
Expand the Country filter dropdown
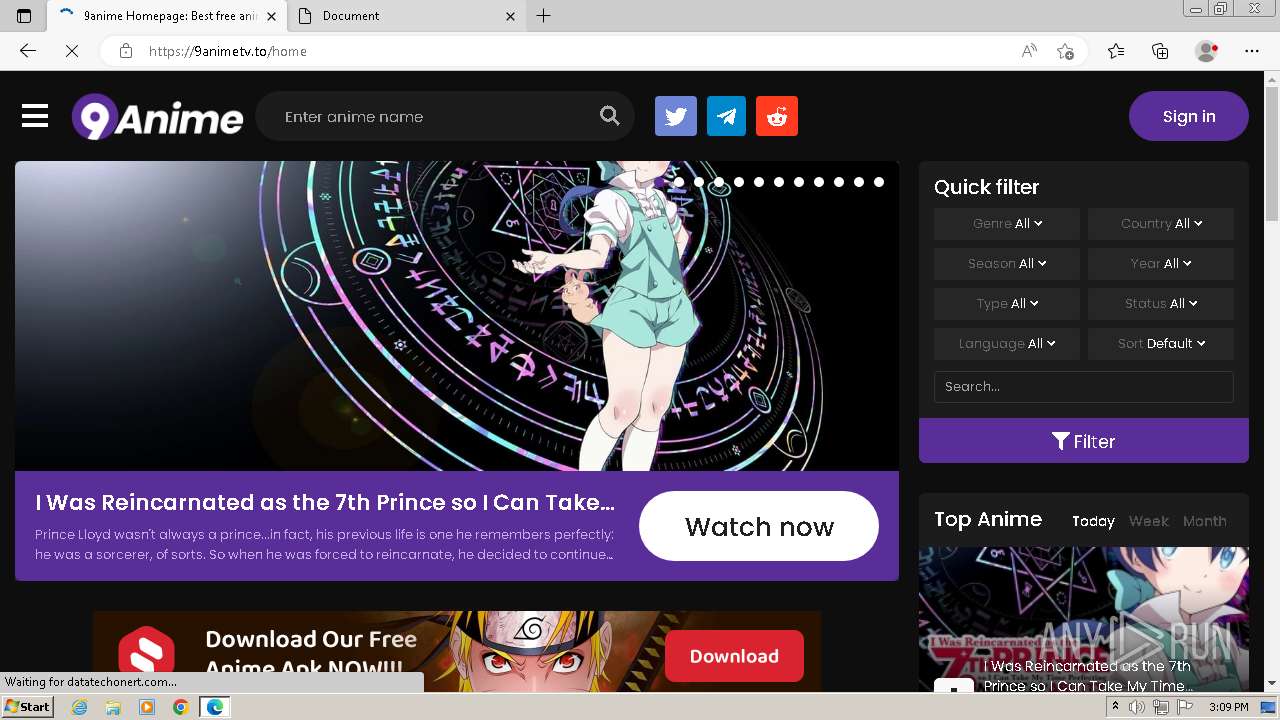click(1161, 224)
